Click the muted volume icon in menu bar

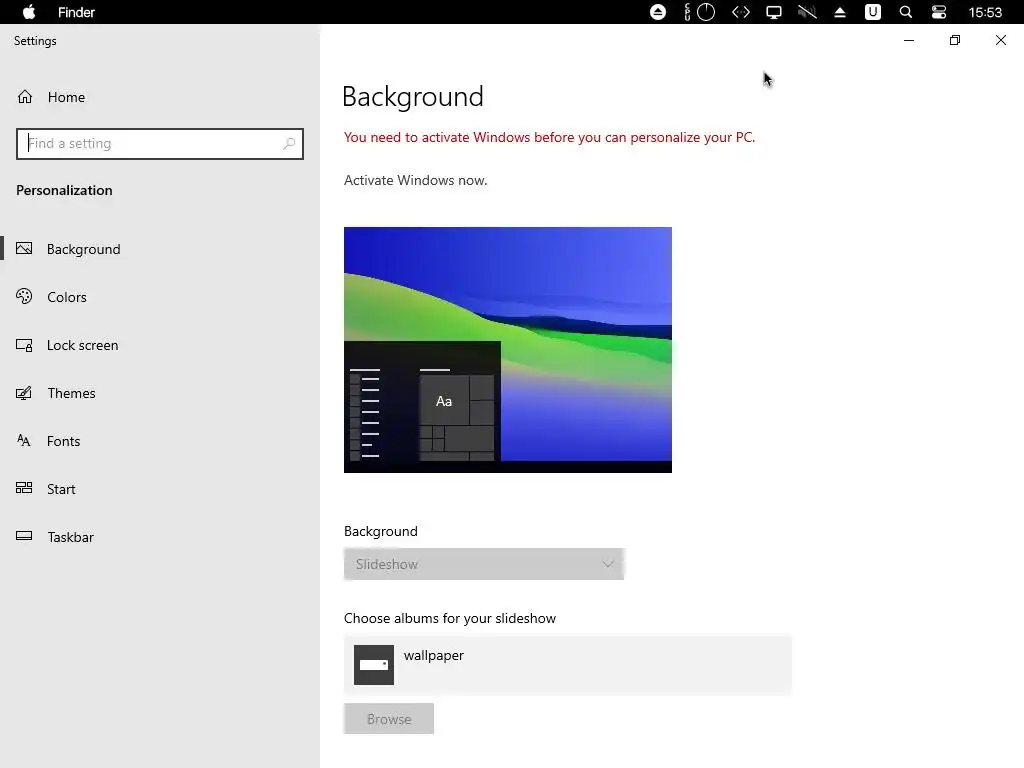(x=807, y=12)
